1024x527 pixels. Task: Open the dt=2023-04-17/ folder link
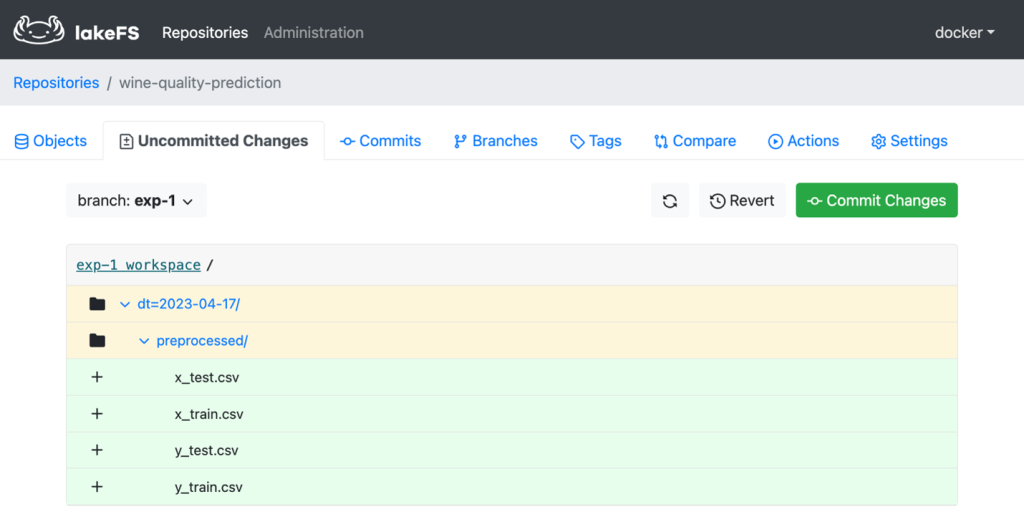point(189,304)
